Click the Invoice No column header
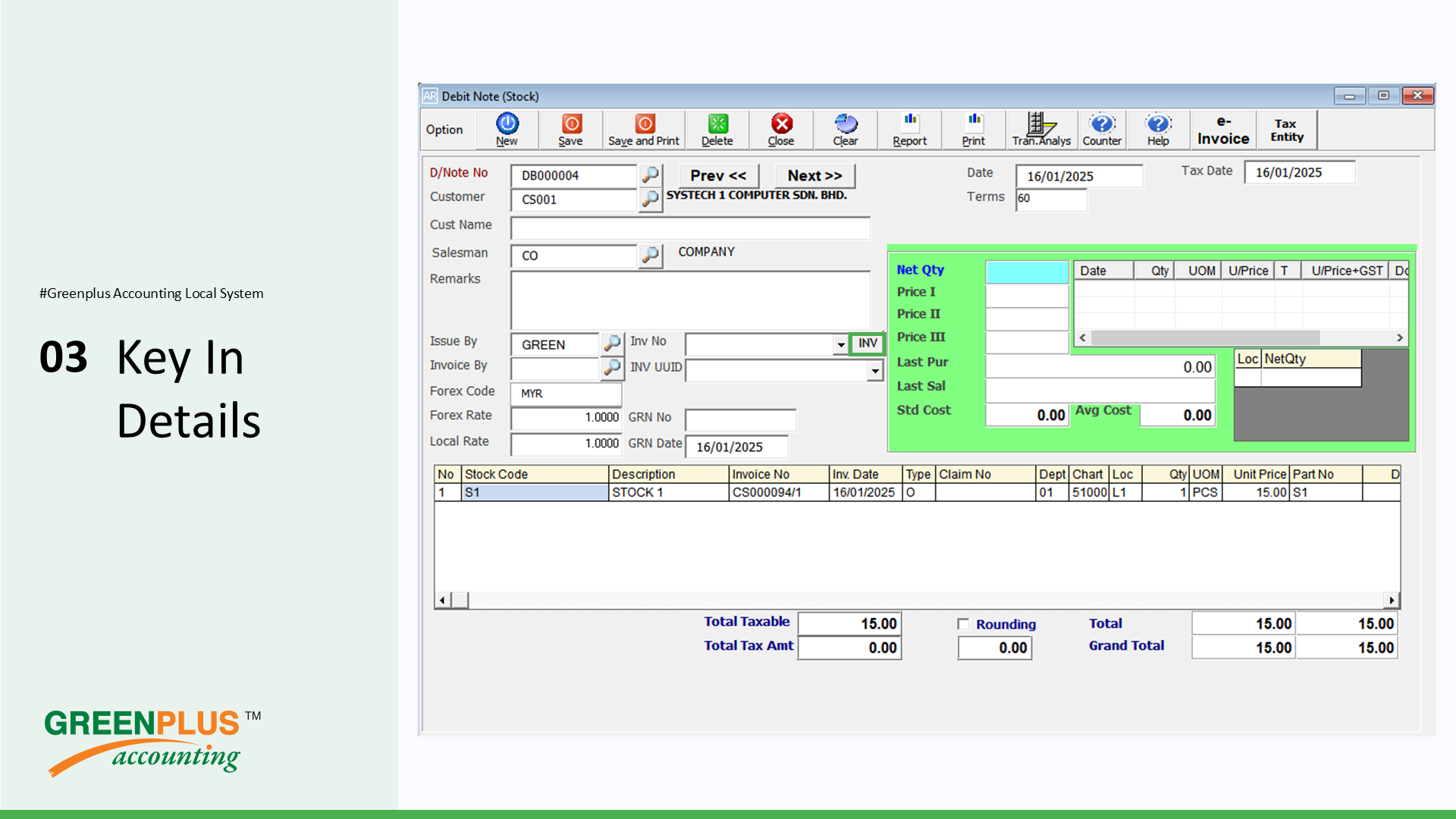1456x819 pixels. pos(779,474)
